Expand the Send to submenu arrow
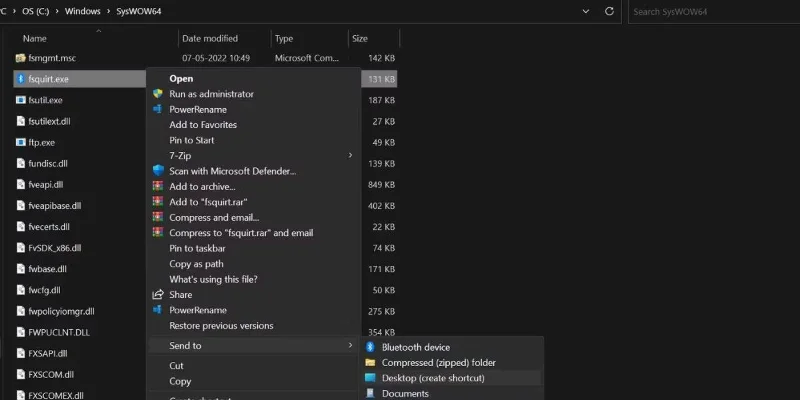This screenshot has width=800, height=400. (350, 345)
